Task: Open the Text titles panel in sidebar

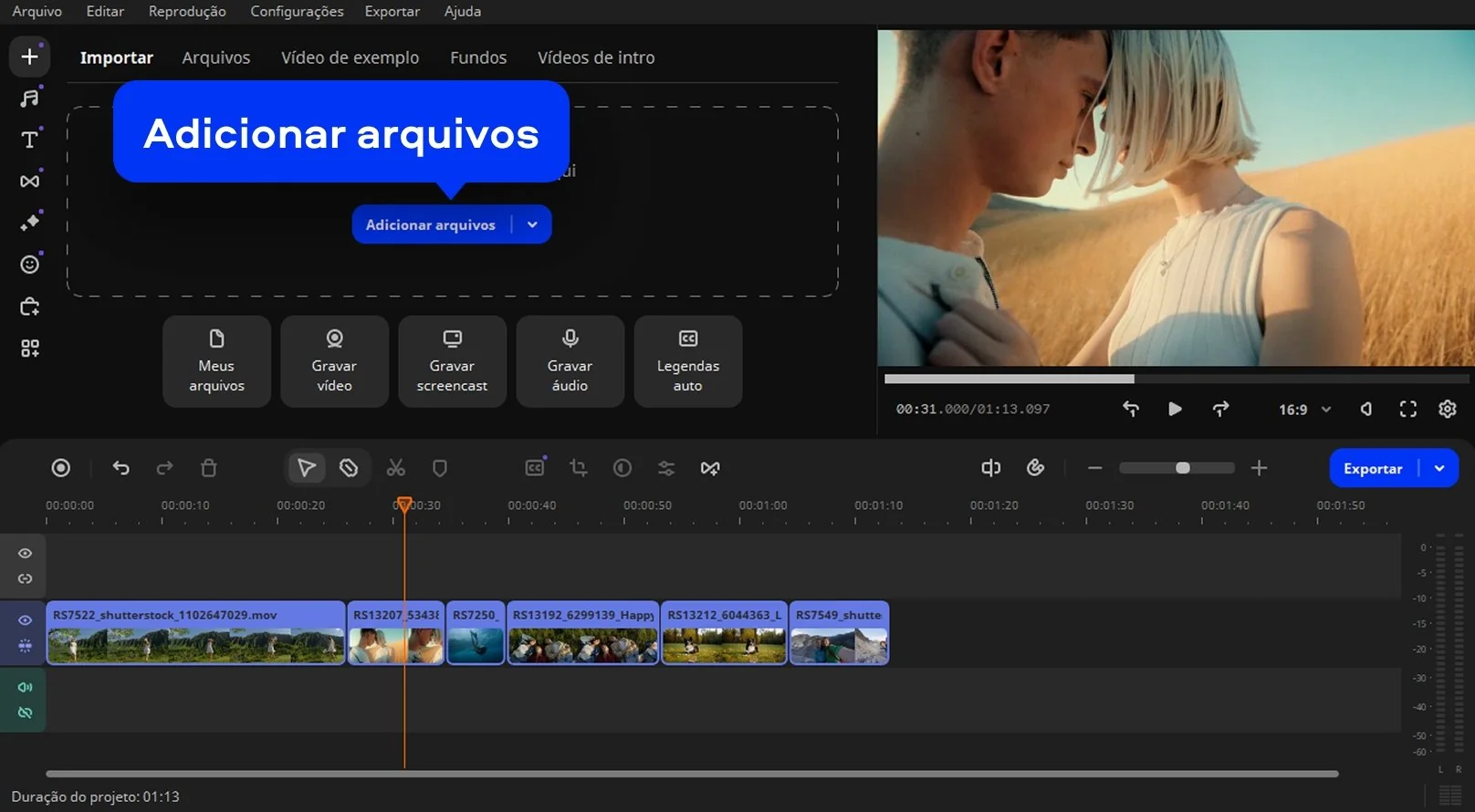Action: pos(29,140)
